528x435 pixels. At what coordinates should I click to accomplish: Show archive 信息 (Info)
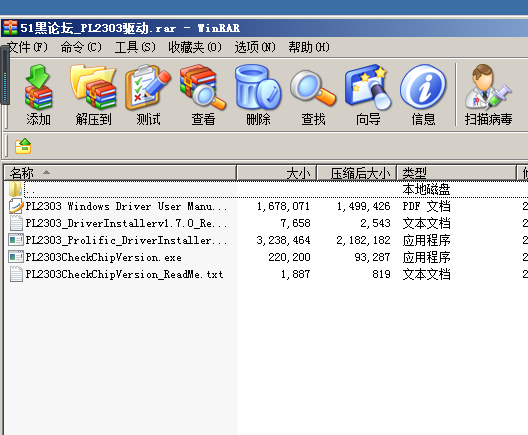coord(423,94)
